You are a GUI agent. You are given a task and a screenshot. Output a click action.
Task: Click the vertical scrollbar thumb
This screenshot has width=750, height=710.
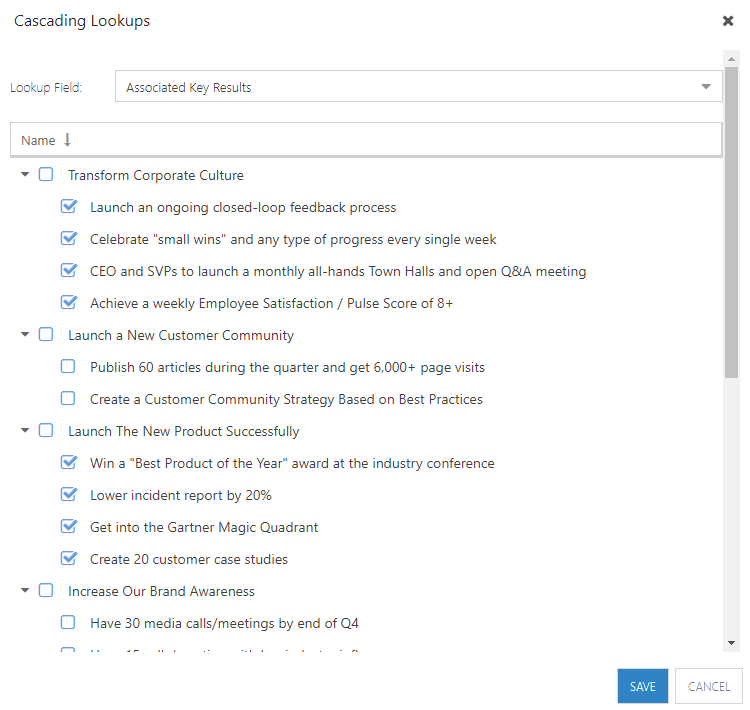click(x=731, y=222)
